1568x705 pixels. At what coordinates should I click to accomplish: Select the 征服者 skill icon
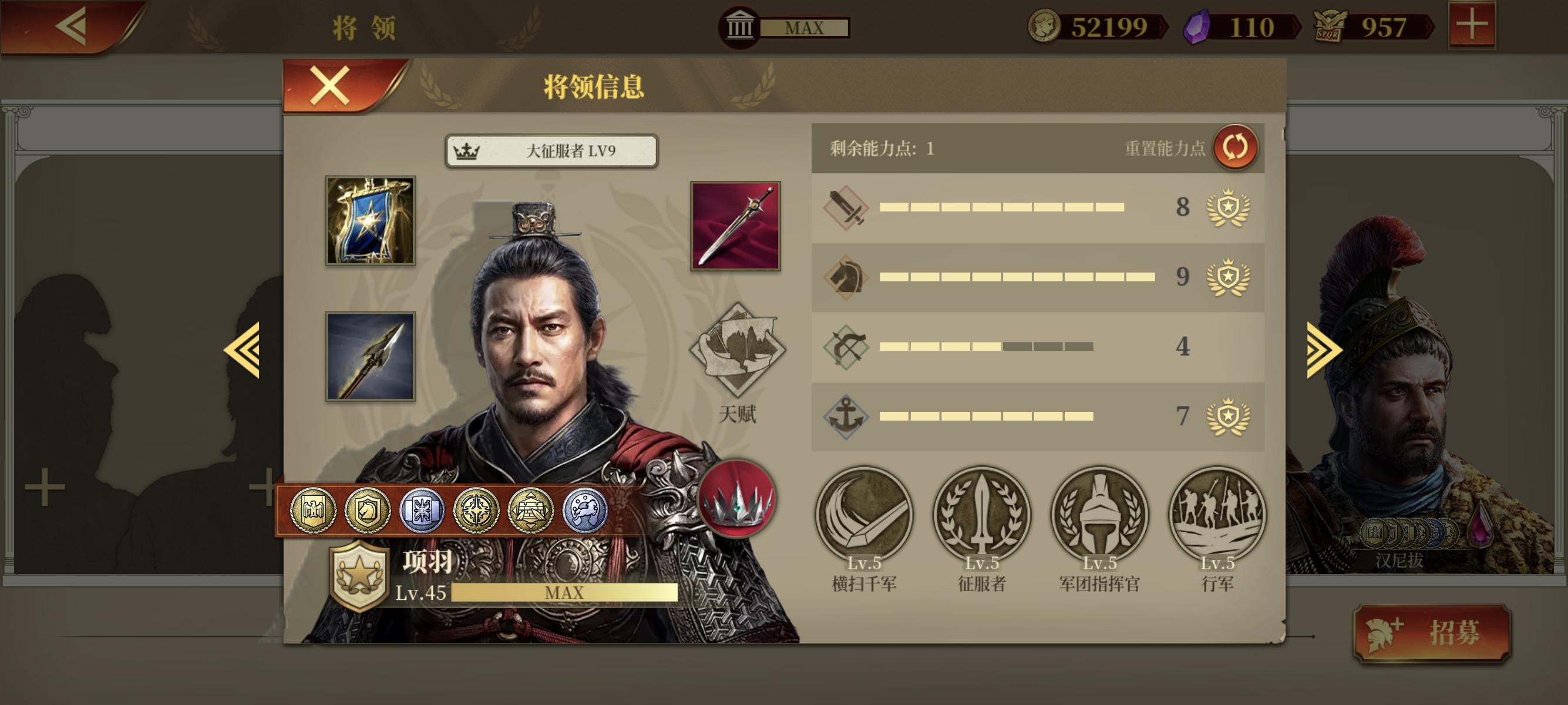point(981,516)
